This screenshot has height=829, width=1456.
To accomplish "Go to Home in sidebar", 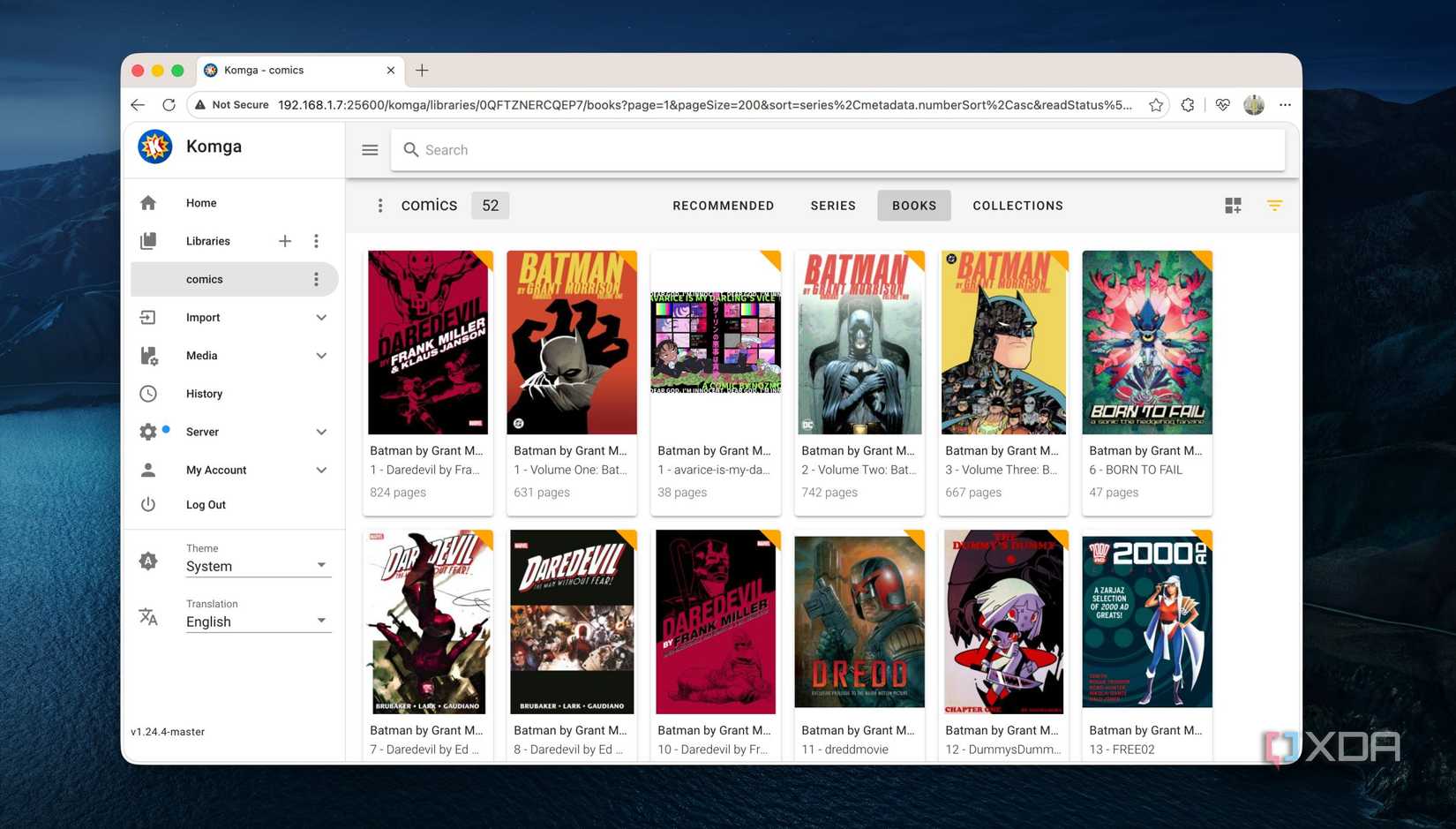I will pyautogui.click(x=201, y=203).
